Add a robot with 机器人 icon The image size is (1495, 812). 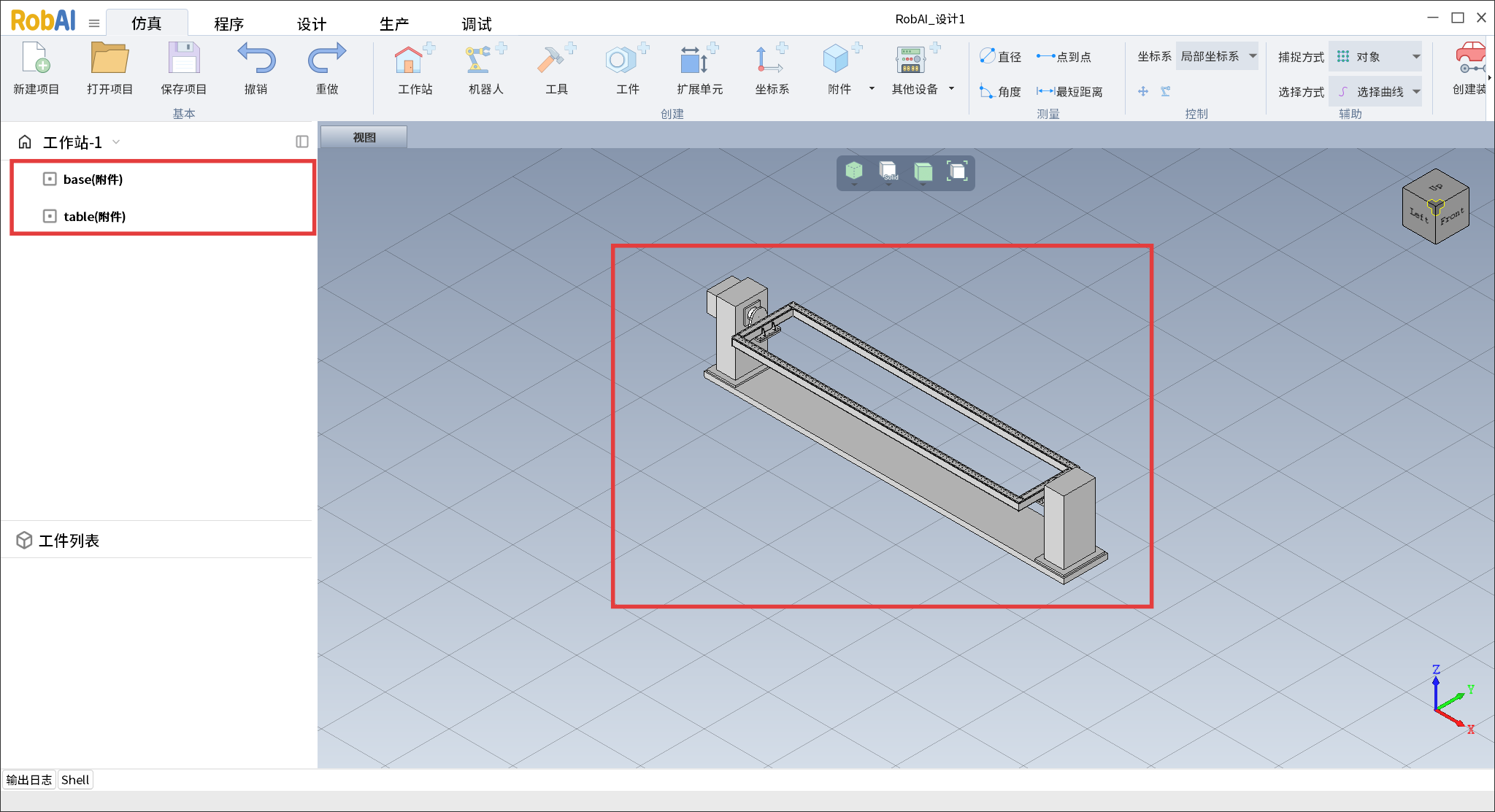point(485,58)
